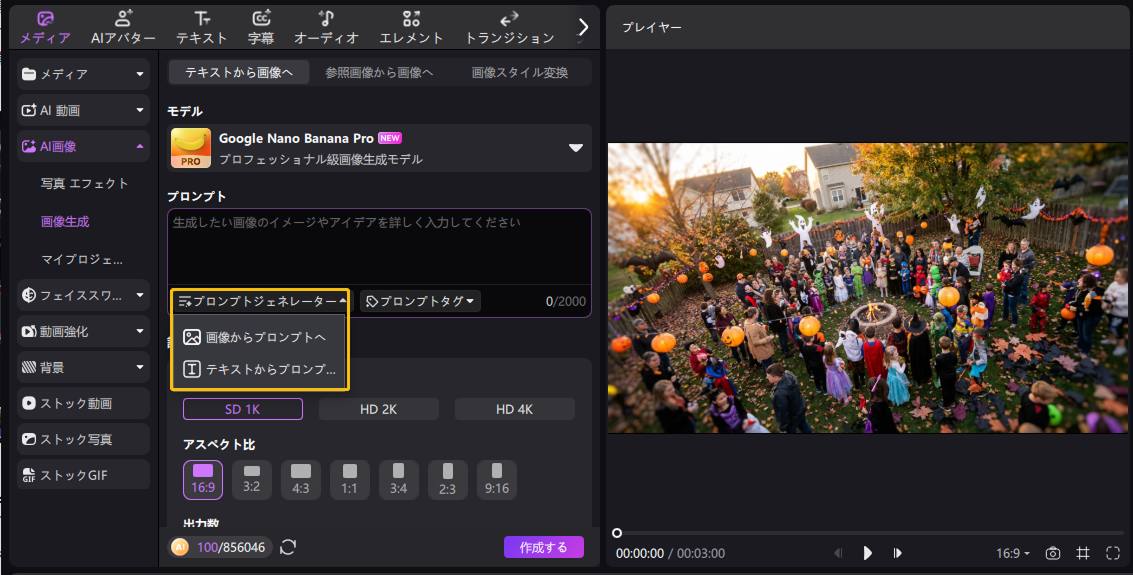Image resolution: width=1133 pixels, height=575 pixels.
Task: Step forward one frame in player
Action: click(897, 553)
